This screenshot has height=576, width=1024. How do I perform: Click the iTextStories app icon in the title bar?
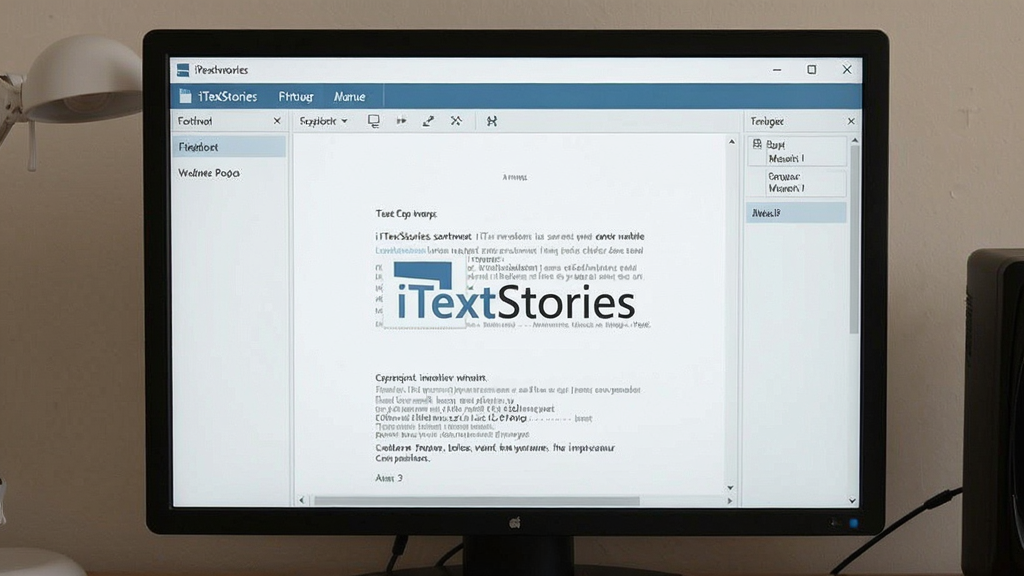(183, 70)
